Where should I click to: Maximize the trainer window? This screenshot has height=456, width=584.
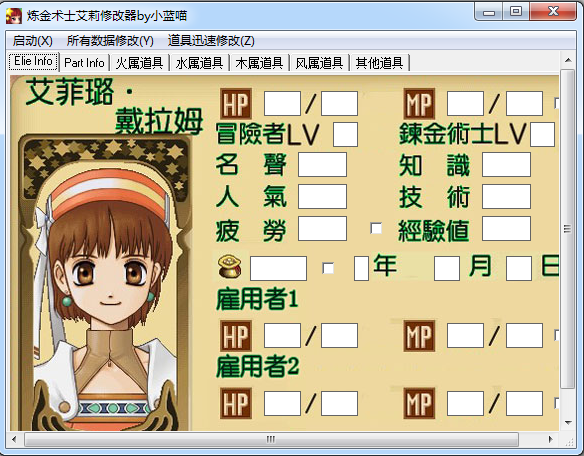click(x=516, y=12)
